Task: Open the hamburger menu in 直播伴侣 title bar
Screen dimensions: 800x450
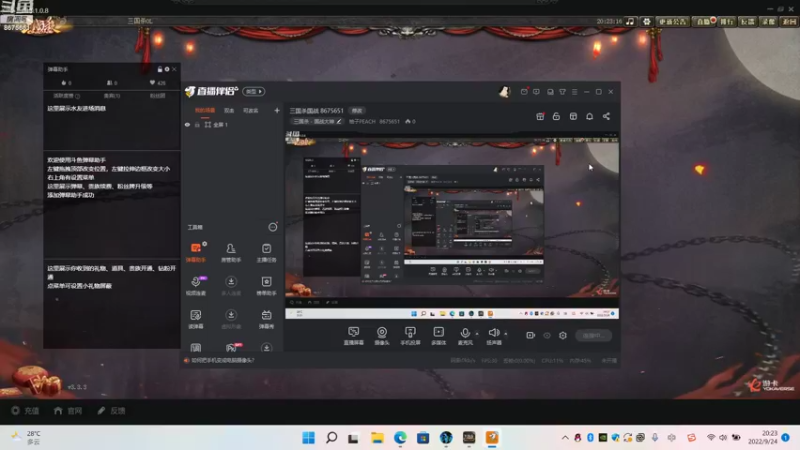Action: 574,92
